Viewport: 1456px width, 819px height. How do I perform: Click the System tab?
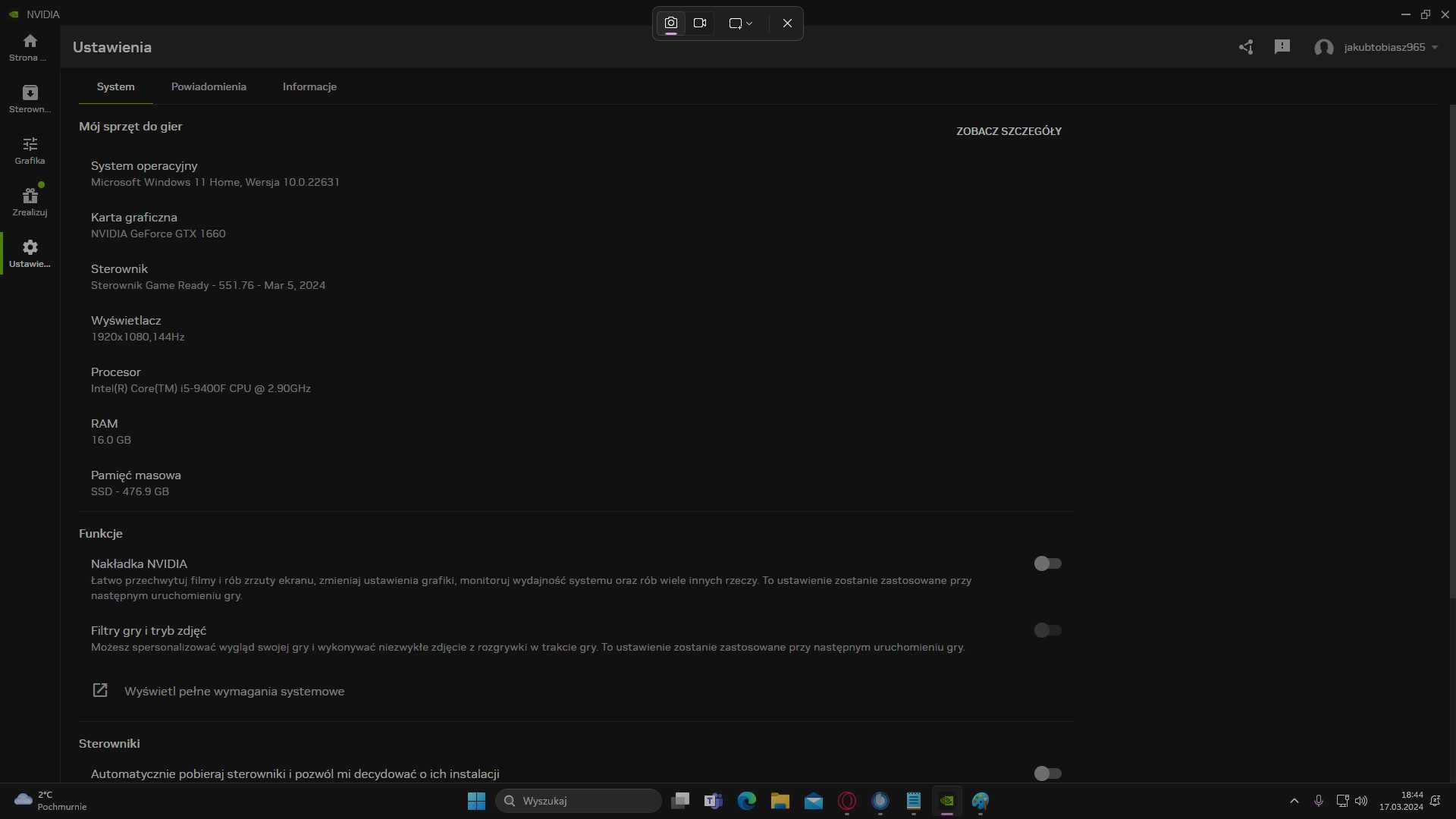(x=115, y=86)
